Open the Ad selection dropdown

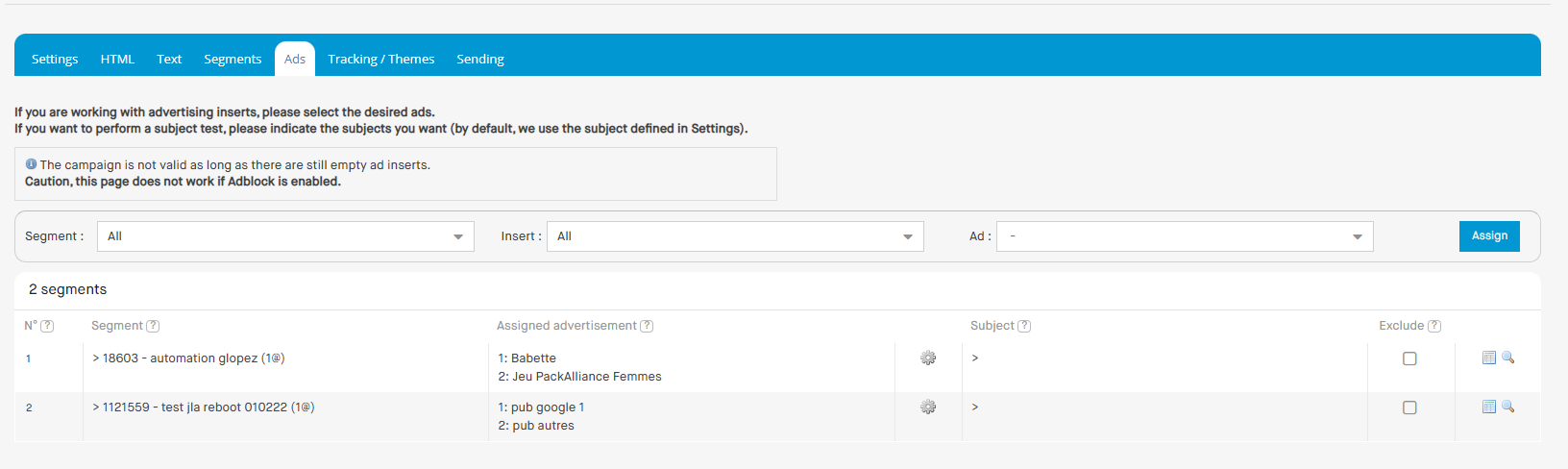point(1185,236)
